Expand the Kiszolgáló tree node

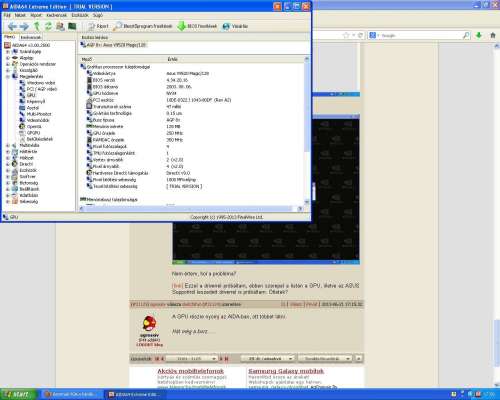8,70
